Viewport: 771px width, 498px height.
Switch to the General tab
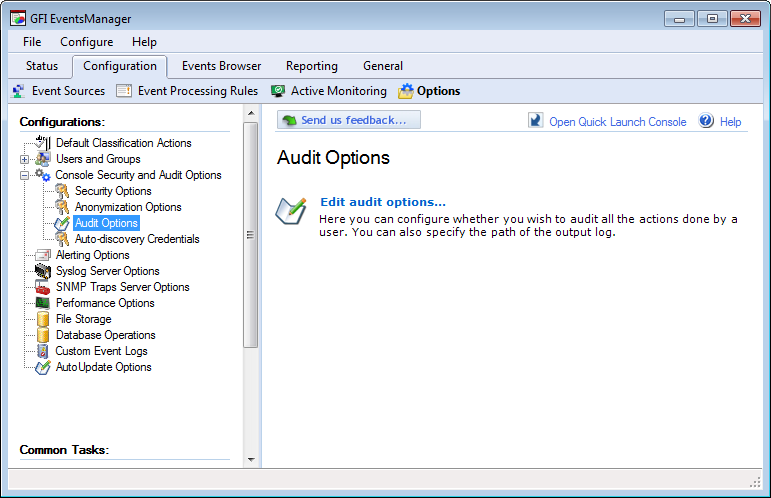pyautogui.click(x=383, y=66)
